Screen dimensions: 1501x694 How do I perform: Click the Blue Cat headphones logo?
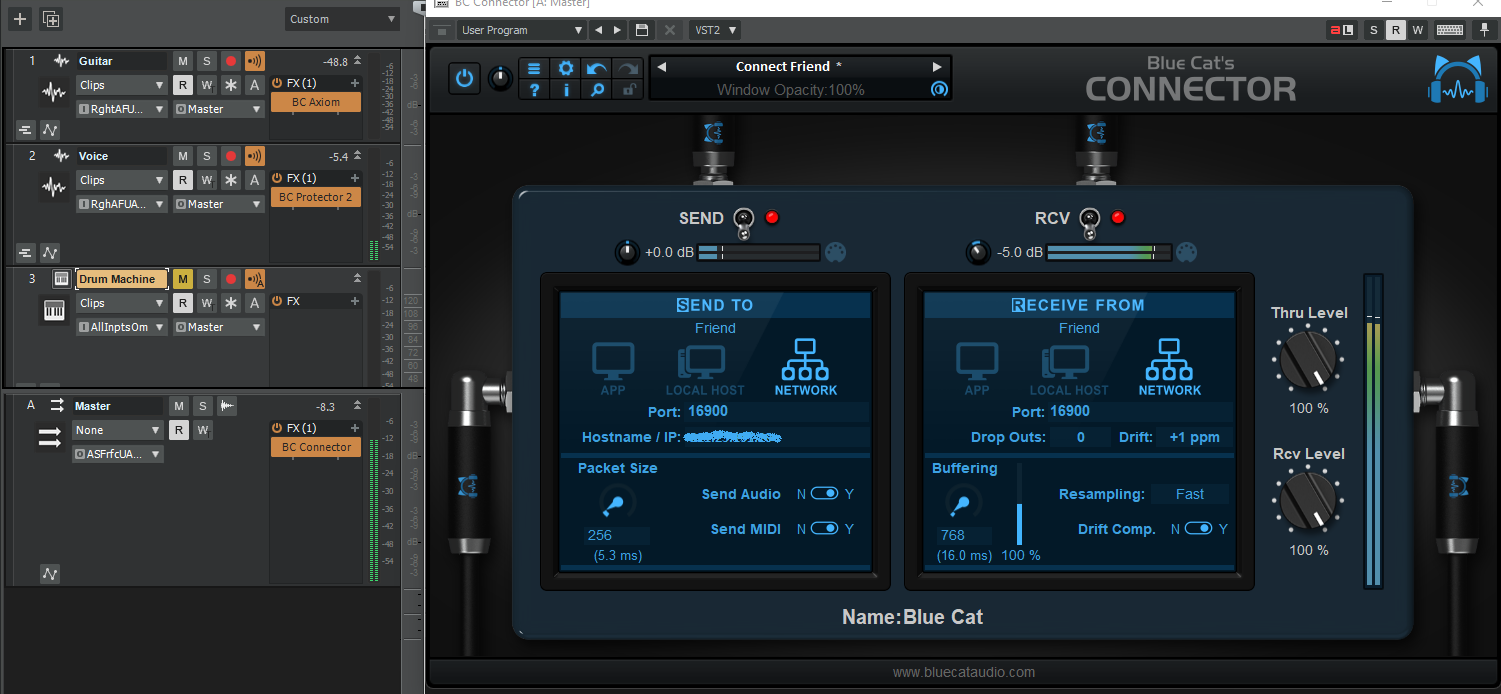[x=1457, y=79]
